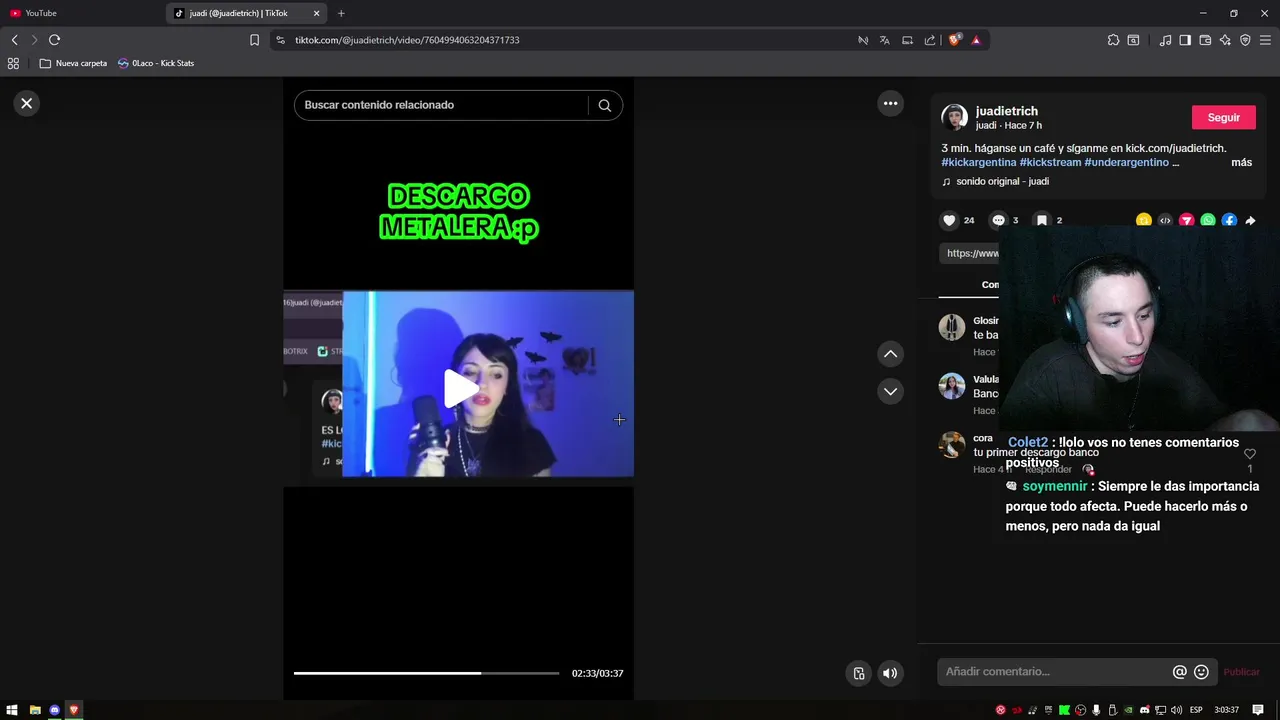
Task: Go forward in browser history
Action: click(x=34, y=40)
